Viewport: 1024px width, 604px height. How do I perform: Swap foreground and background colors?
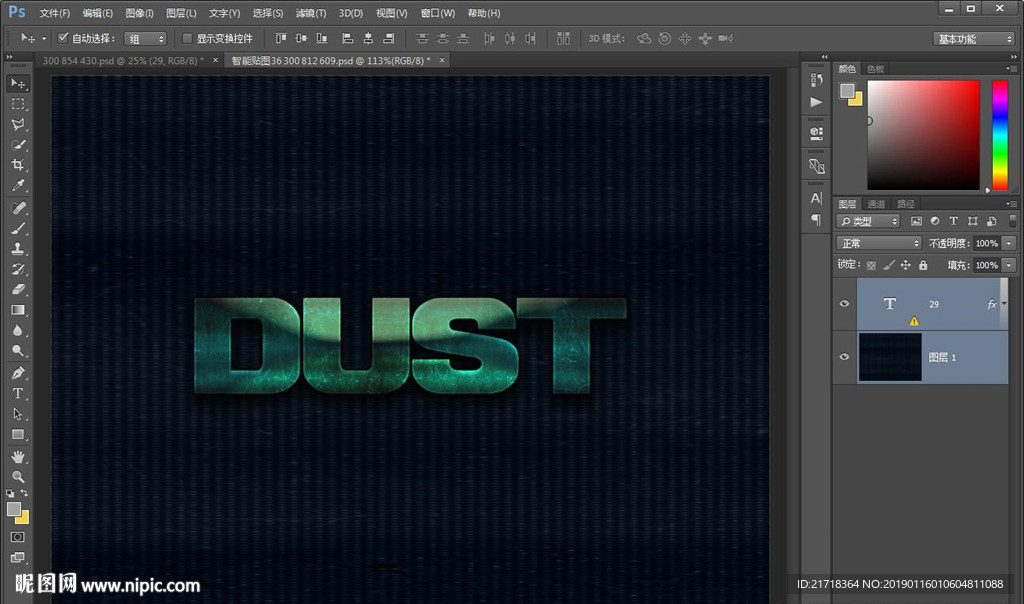(x=24, y=493)
